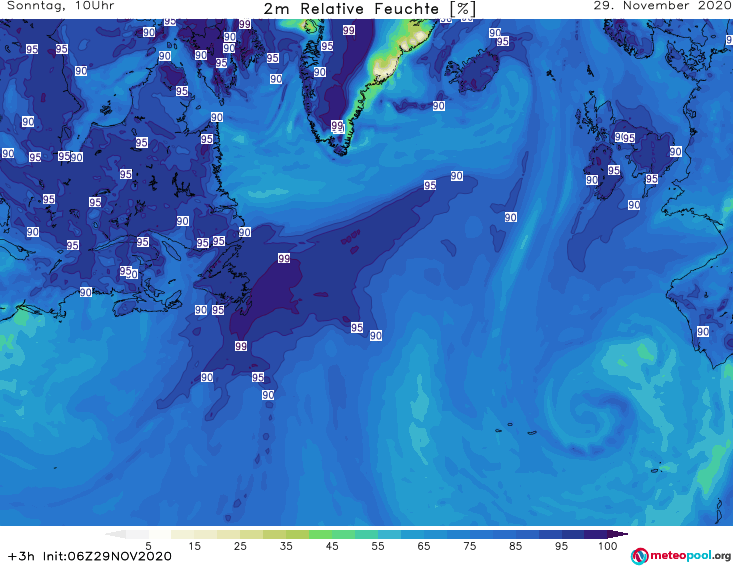Click the color scale label "5"
Image resolution: width=733 pixels, height=566 pixels.
coord(148,546)
